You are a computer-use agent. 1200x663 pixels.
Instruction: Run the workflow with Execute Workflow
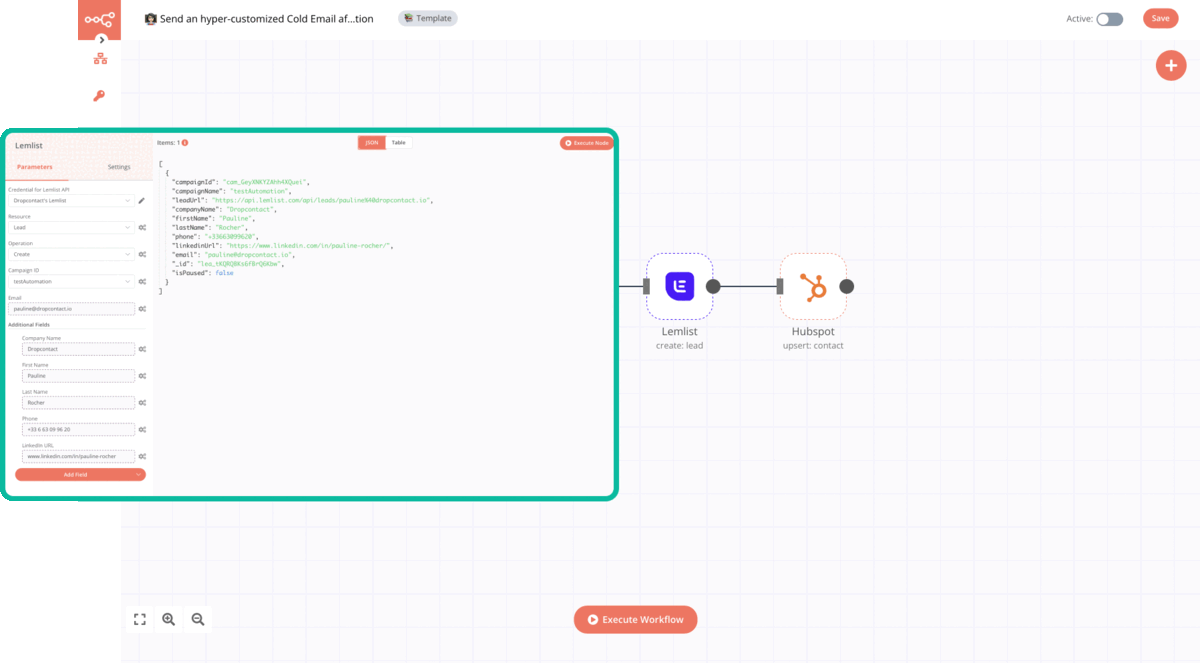(x=635, y=620)
